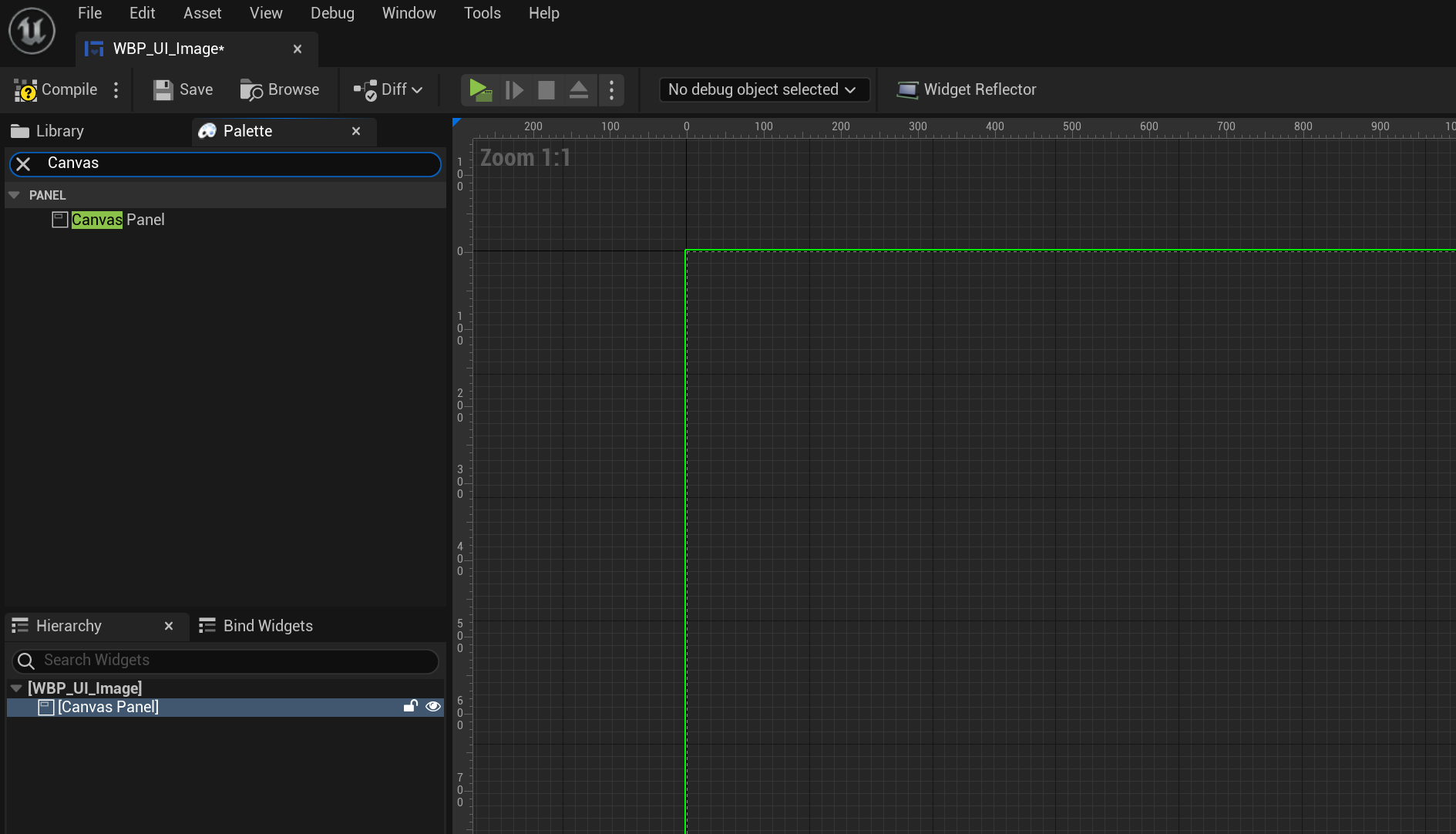Click the Canvas Panel icon in Palette
This screenshot has width=1456, height=834.
59,220
